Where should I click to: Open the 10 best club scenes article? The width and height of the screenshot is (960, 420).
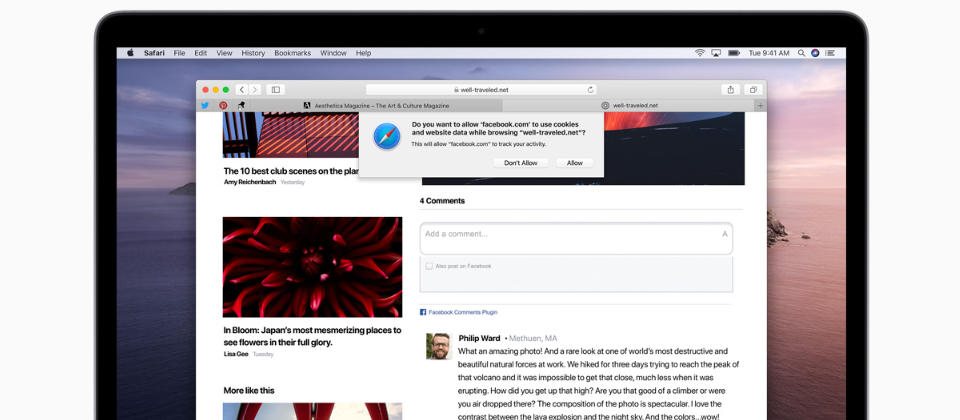(x=291, y=171)
